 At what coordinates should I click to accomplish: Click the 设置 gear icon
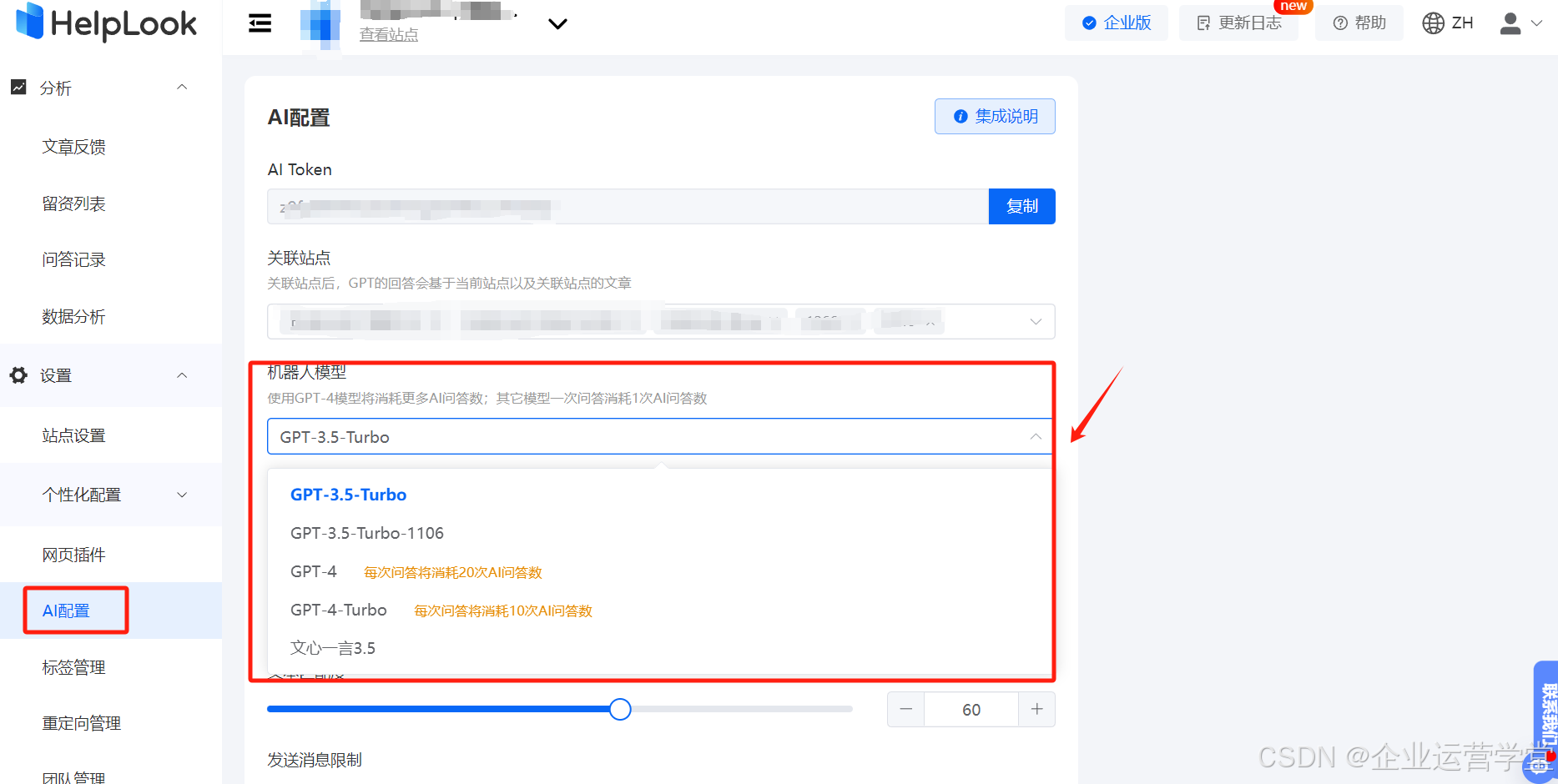tap(18, 375)
